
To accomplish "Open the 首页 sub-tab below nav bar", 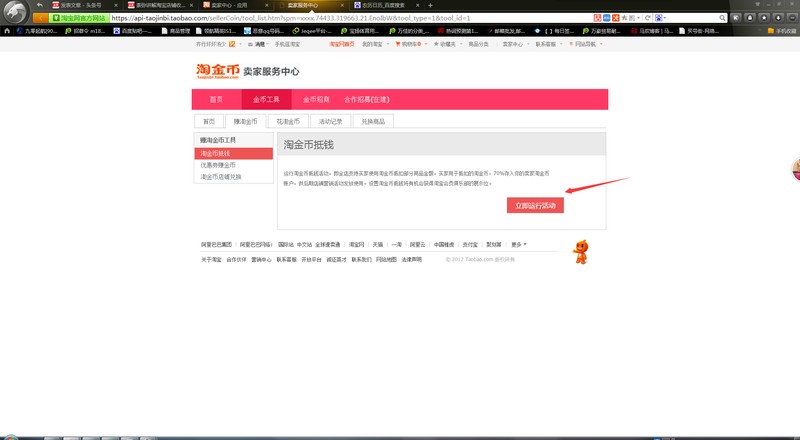I will [x=209, y=121].
